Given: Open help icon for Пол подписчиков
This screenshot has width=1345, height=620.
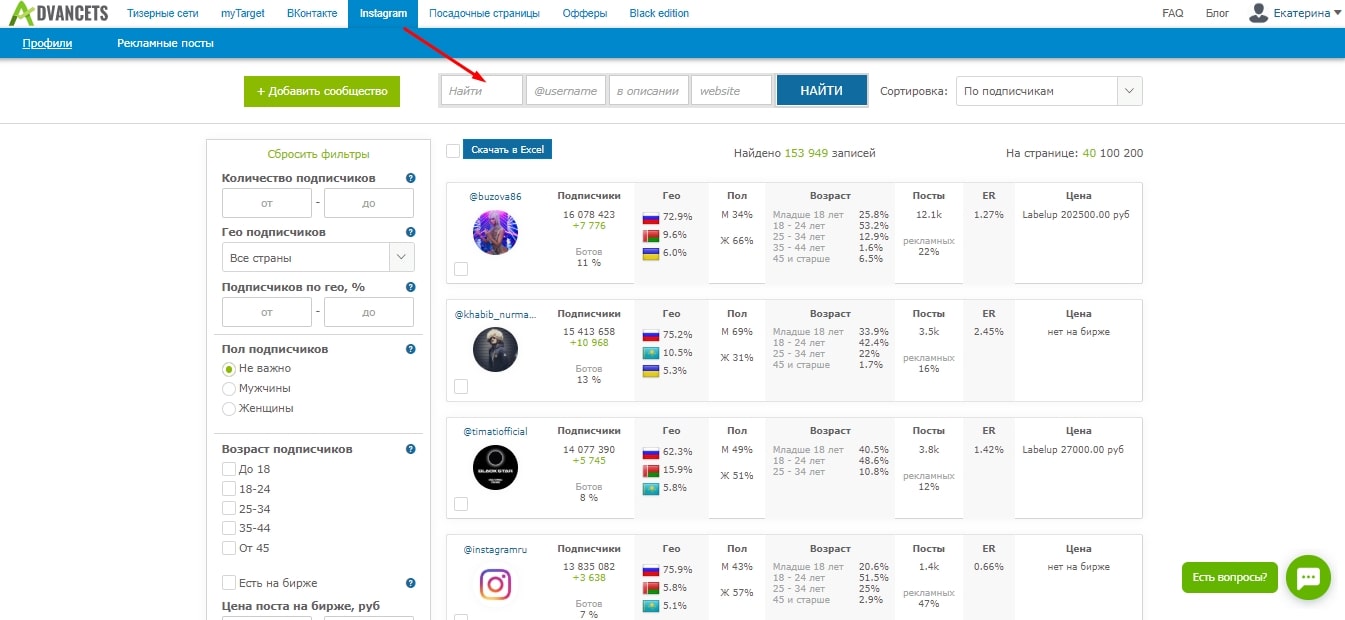Looking at the screenshot, I should [411, 349].
